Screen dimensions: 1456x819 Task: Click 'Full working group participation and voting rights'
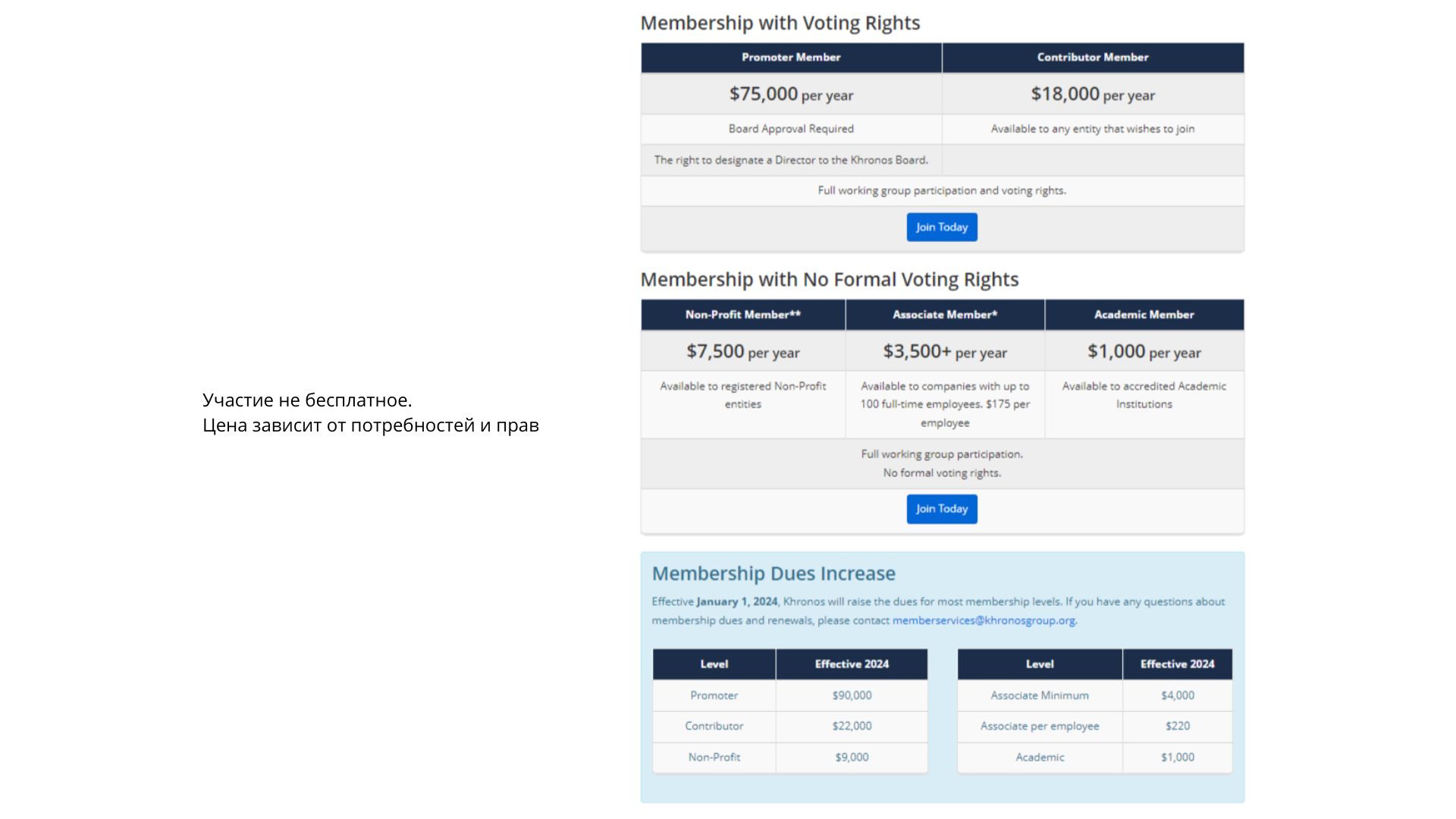tap(942, 190)
